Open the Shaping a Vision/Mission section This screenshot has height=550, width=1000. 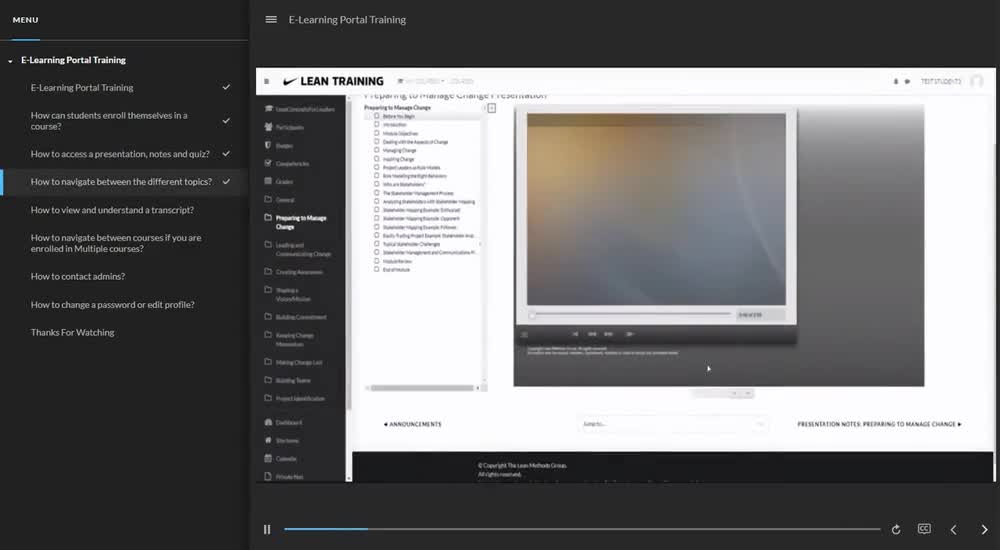[x=288, y=294]
